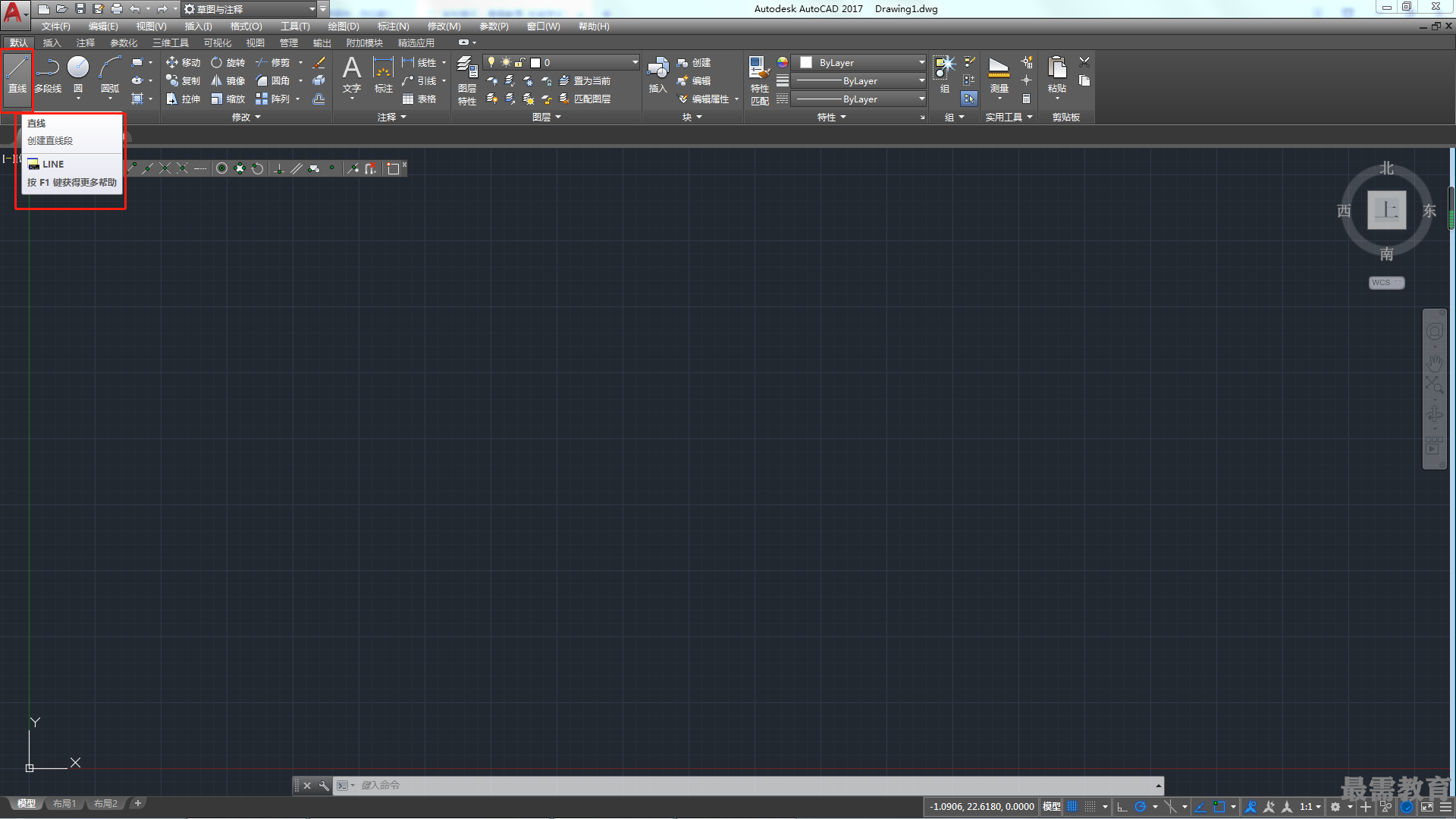Switch to the 插入 ribbon tab
This screenshot has width=1456, height=819.
(x=52, y=43)
